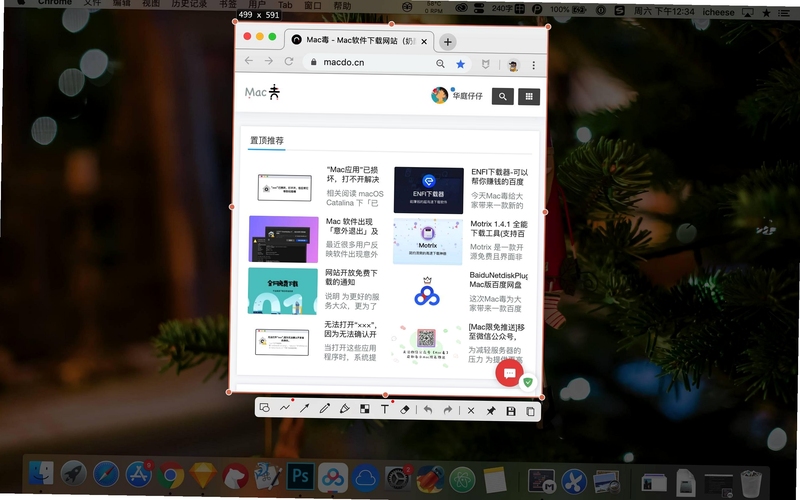
Task: Open the Chrome profile avatar
Action: (x=513, y=65)
